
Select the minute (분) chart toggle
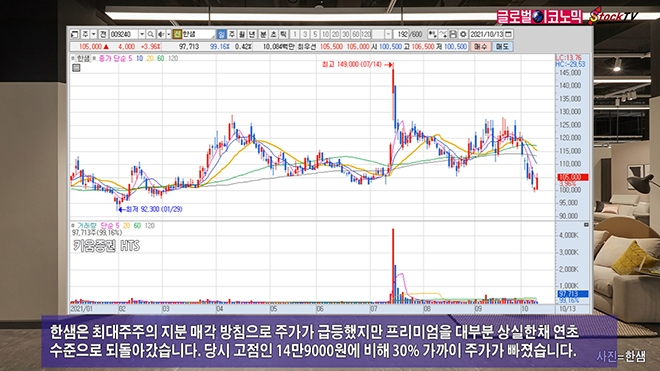tap(263, 34)
